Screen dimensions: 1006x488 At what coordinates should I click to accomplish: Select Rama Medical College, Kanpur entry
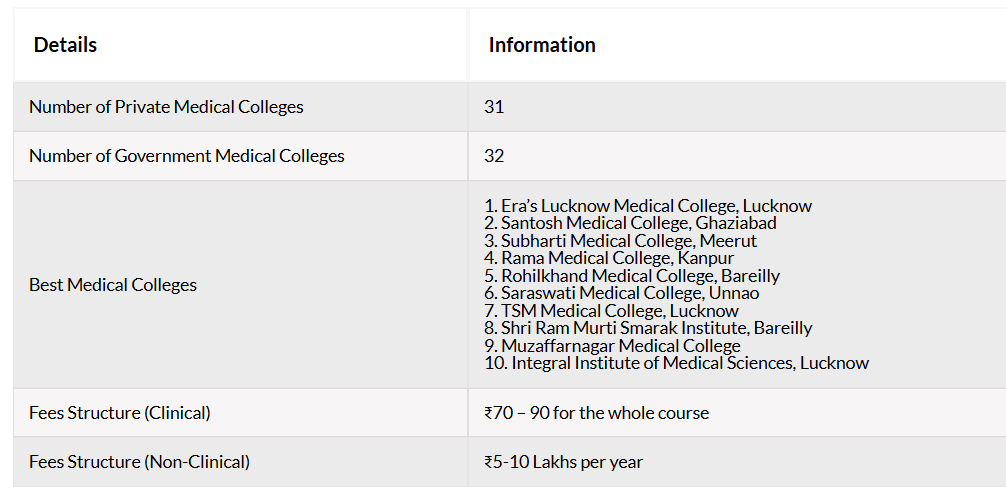[610, 258]
